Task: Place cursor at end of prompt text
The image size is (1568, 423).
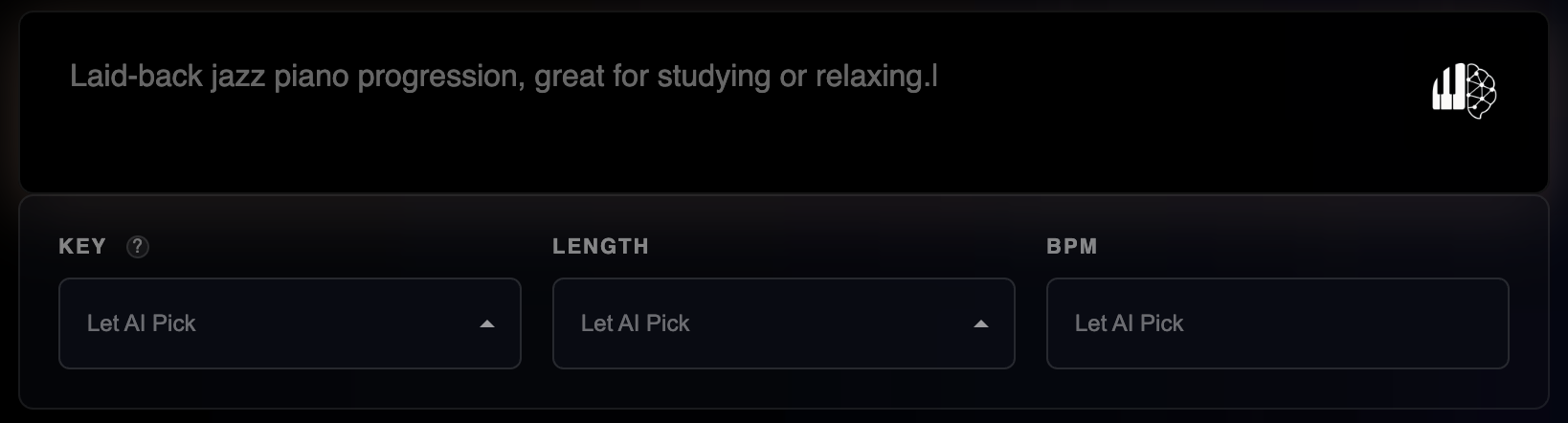Action: [935, 77]
